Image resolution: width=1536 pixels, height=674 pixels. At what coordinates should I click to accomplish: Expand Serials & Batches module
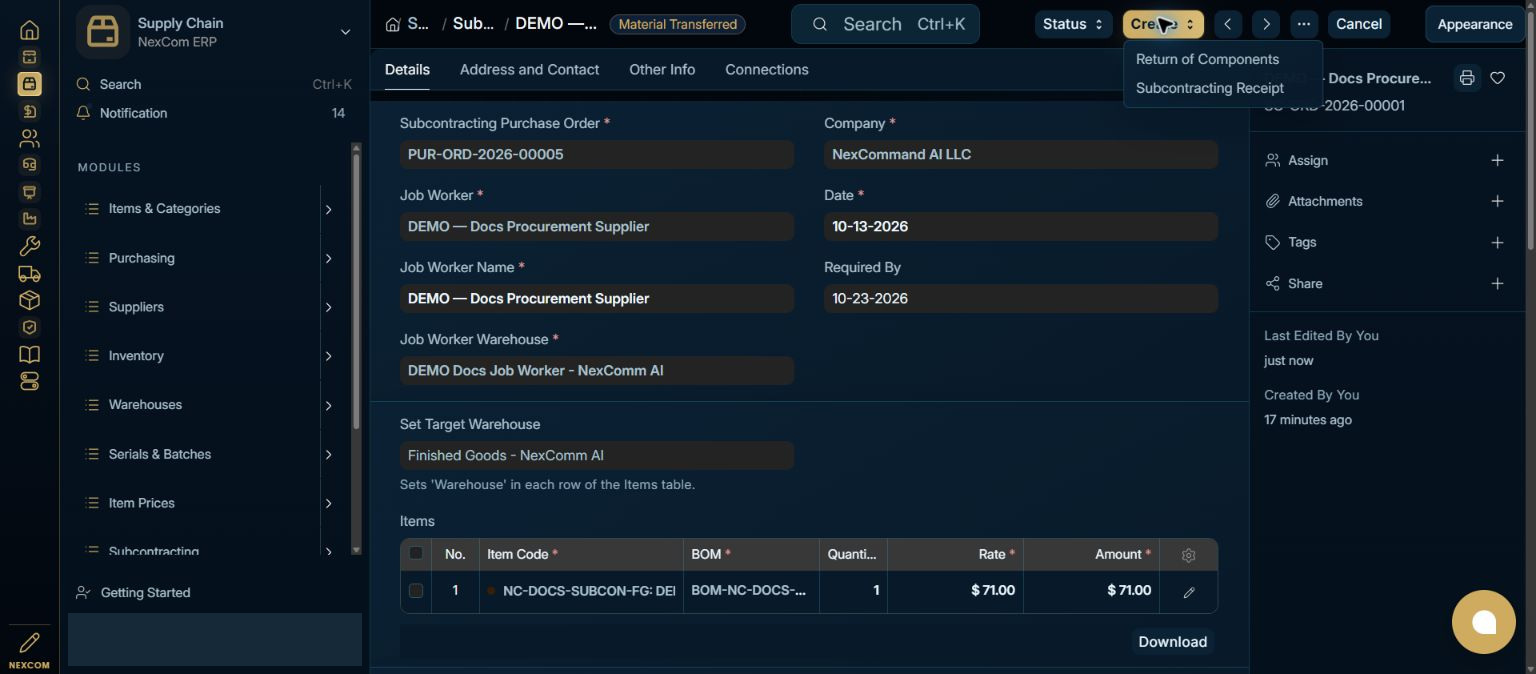click(x=328, y=454)
